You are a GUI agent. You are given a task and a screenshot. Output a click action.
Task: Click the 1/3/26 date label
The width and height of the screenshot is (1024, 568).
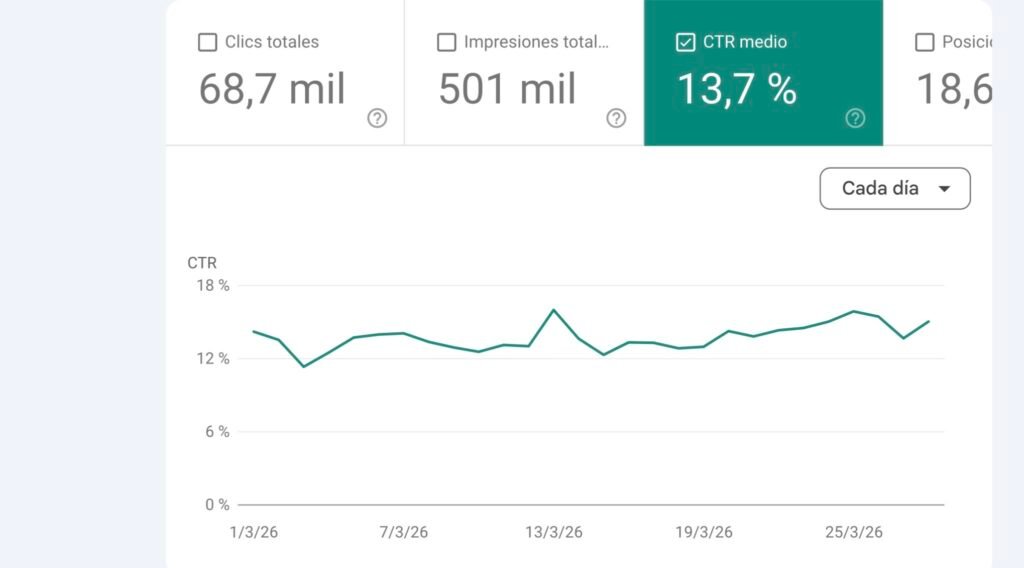click(254, 532)
